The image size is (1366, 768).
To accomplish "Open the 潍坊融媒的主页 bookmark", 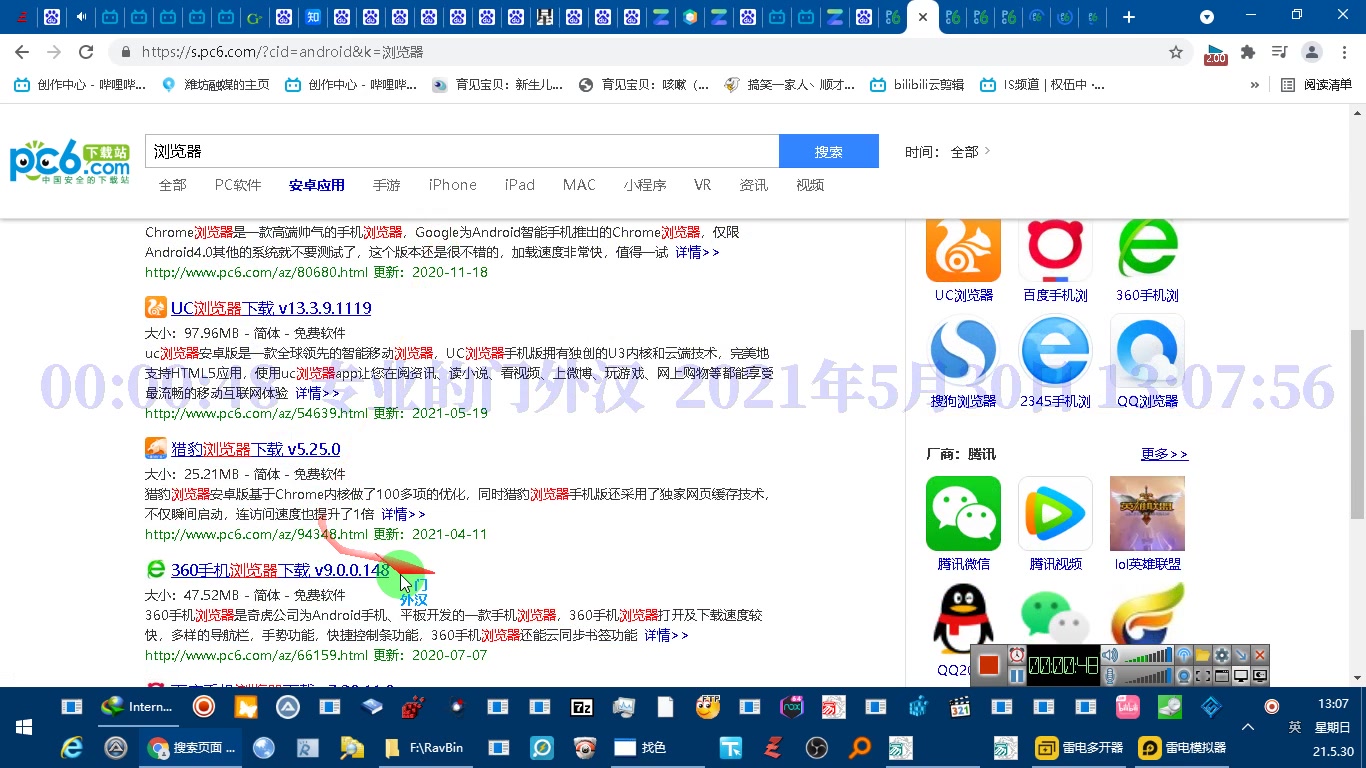I will click(x=215, y=85).
